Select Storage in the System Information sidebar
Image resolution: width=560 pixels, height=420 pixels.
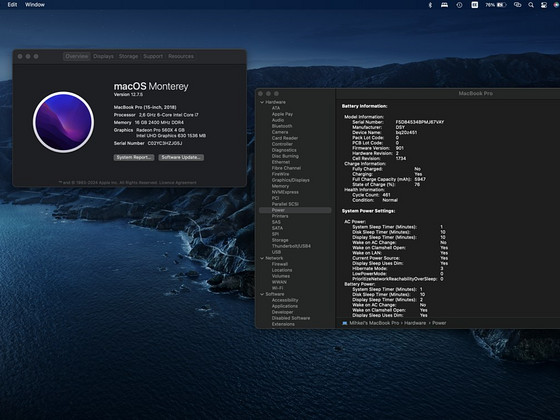[x=280, y=240]
